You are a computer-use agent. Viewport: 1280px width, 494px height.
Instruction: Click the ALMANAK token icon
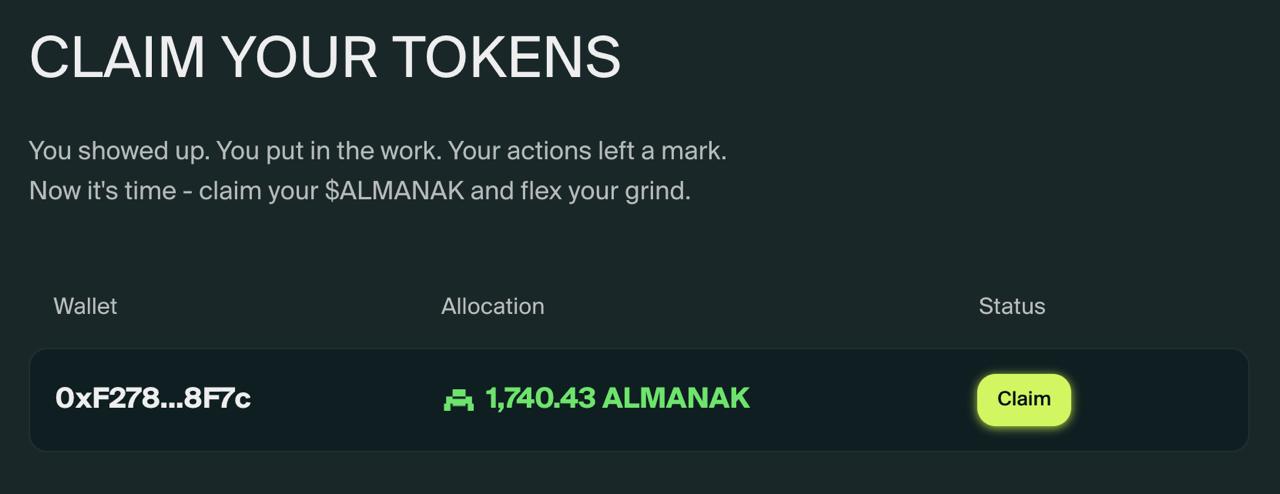(x=458, y=400)
